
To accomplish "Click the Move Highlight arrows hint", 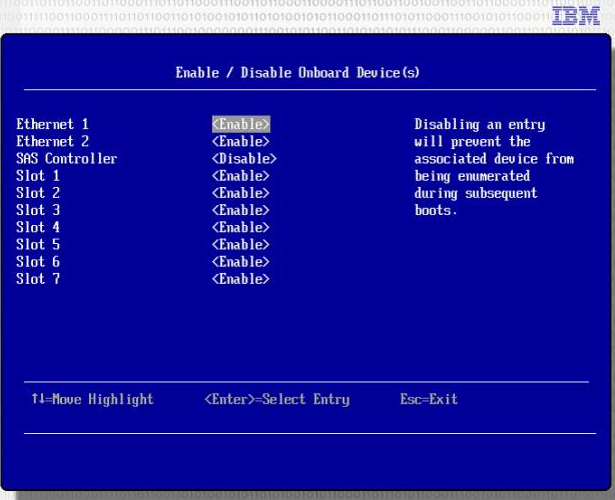I will (x=92, y=399).
